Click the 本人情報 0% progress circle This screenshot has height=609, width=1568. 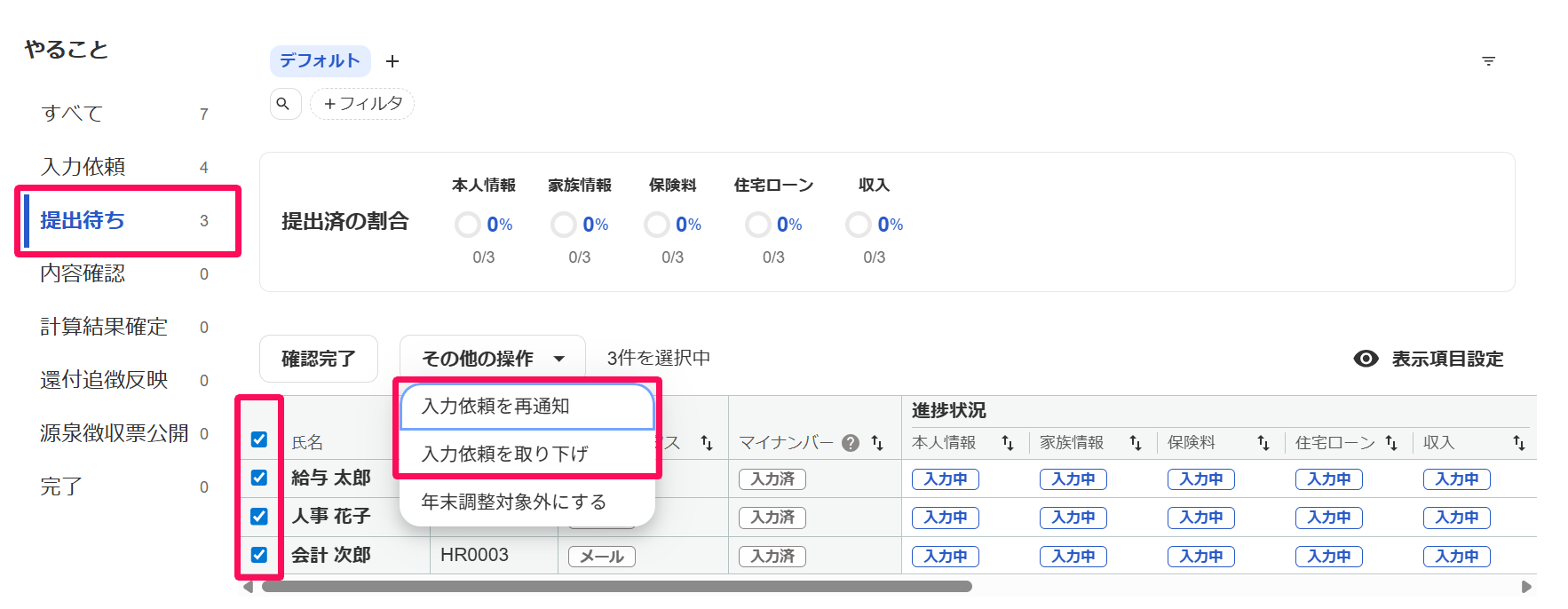click(468, 225)
